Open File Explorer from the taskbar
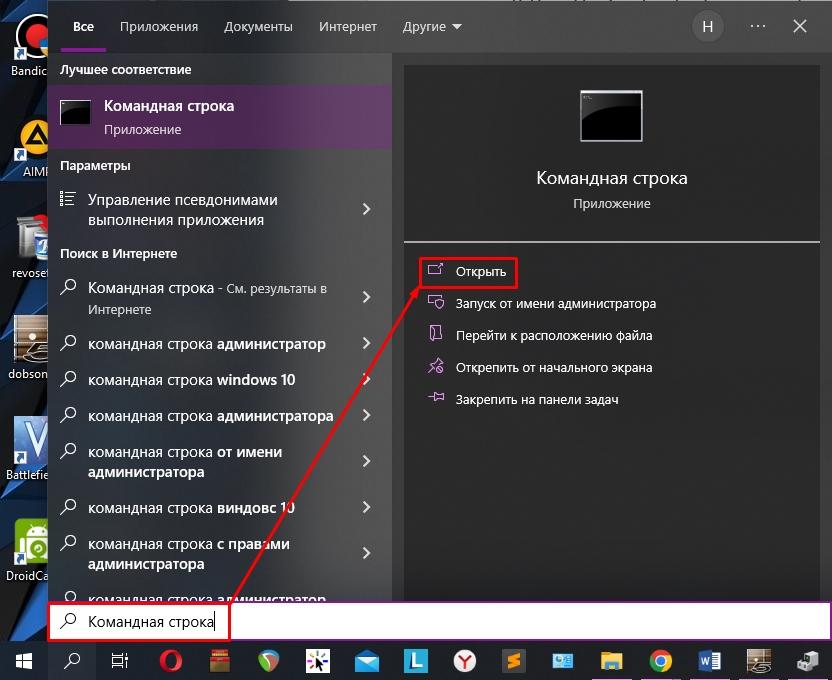This screenshot has height=680, width=832. click(x=611, y=661)
